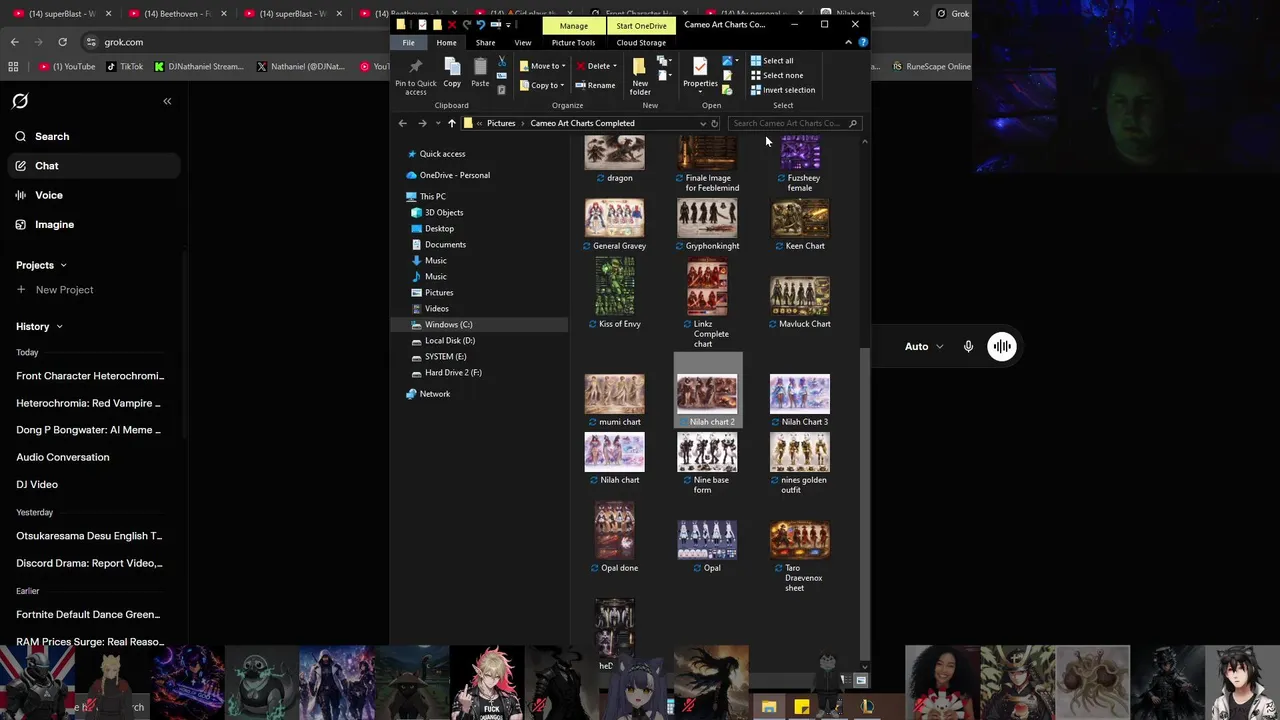Click the Explorer search box
The image size is (1280, 720).
[x=794, y=123]
